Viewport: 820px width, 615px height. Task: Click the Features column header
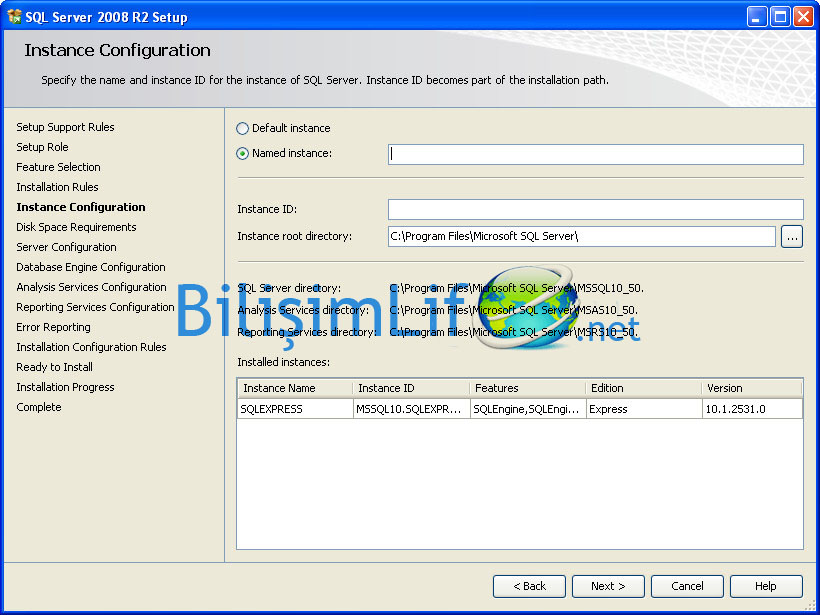(x=528, y=388)
